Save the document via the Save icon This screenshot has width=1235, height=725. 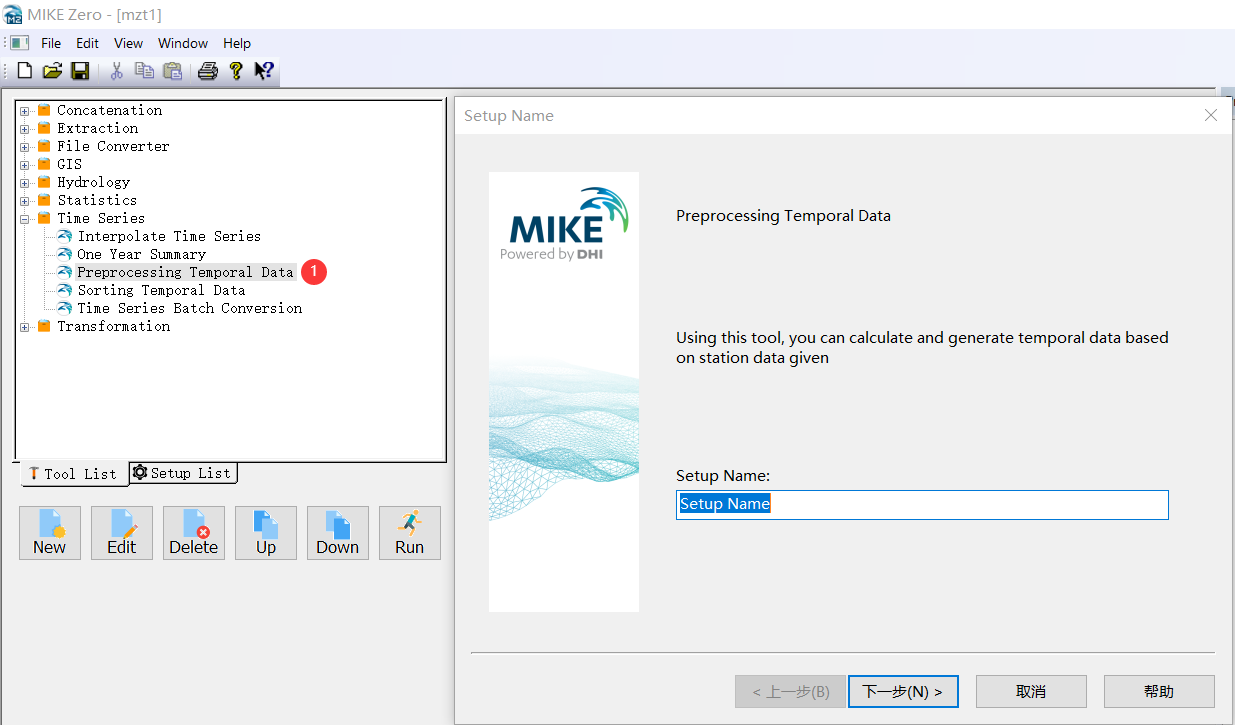(x=80, y=70)
